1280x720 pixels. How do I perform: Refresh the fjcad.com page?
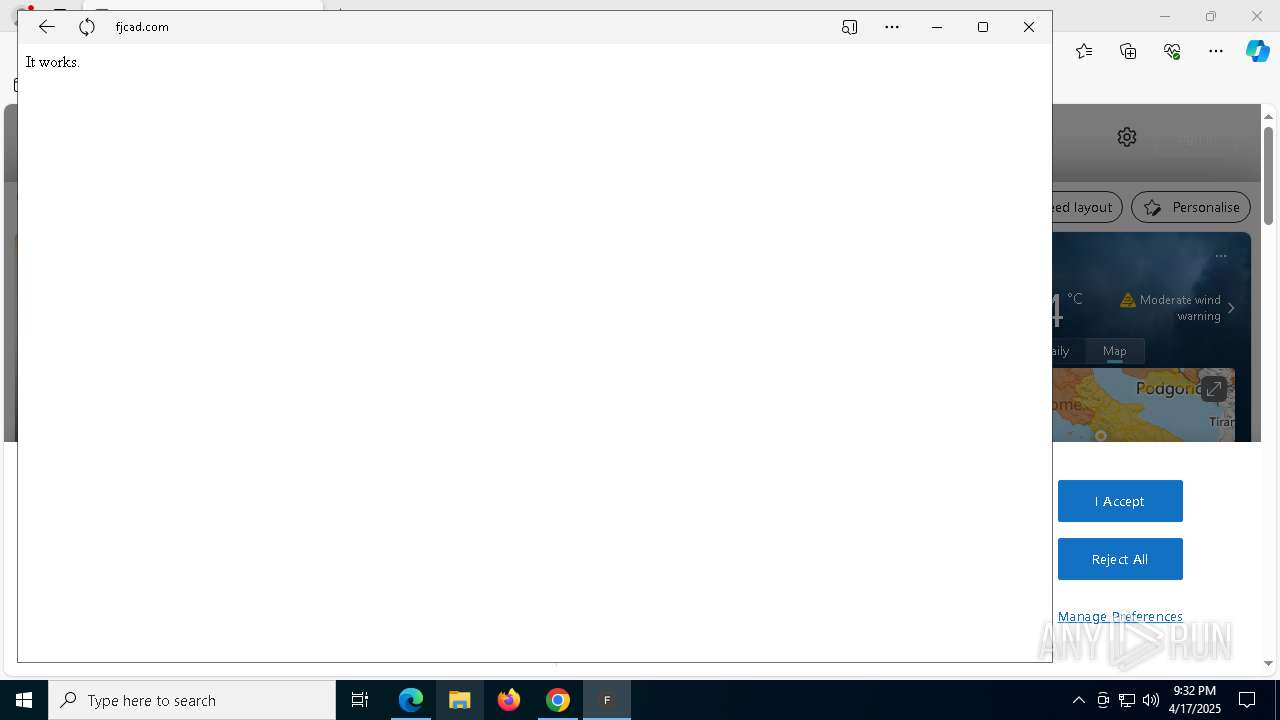87,27
